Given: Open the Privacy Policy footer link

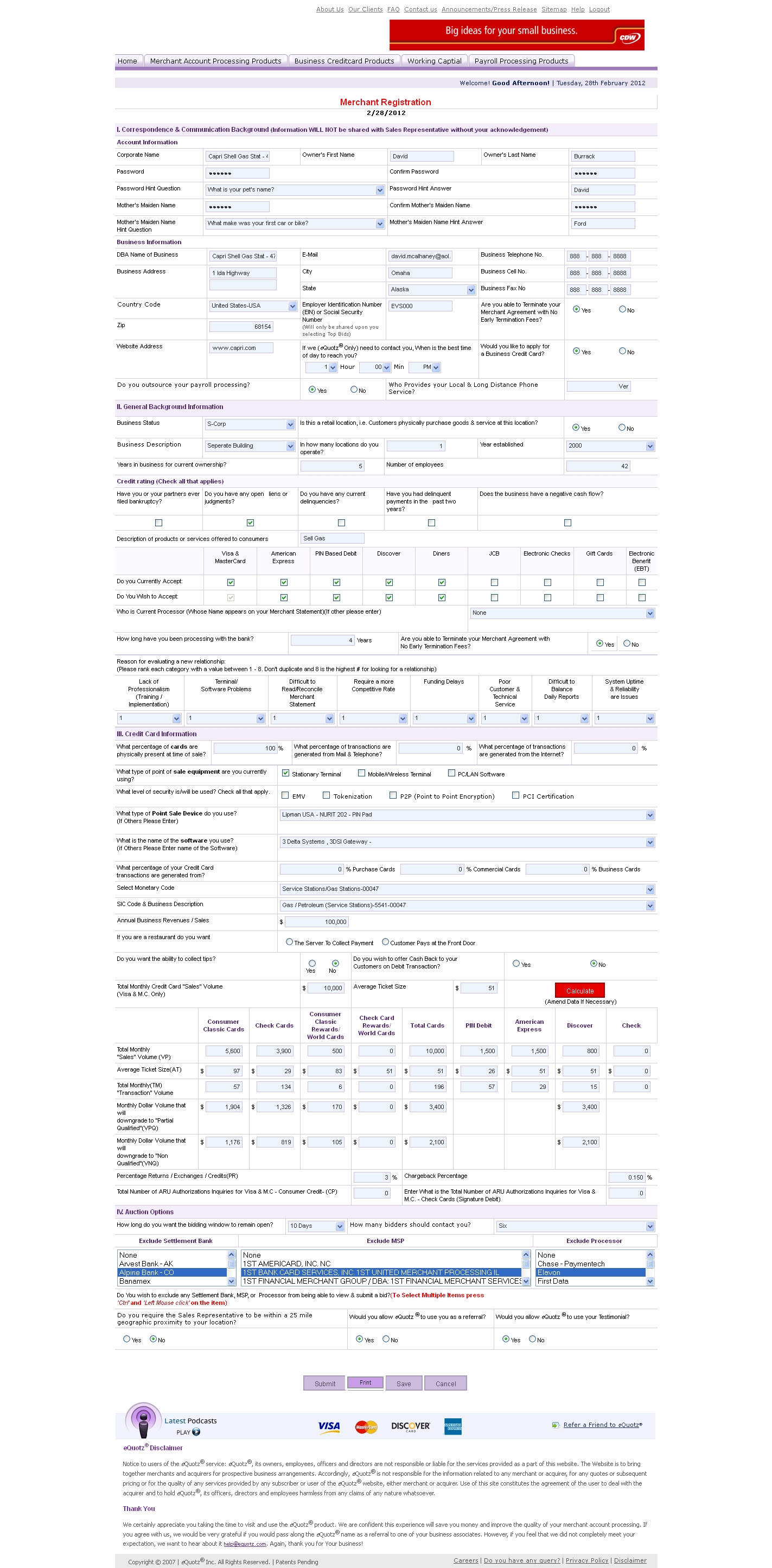Looking at the screenshot, I should (x=587, y=1560).
